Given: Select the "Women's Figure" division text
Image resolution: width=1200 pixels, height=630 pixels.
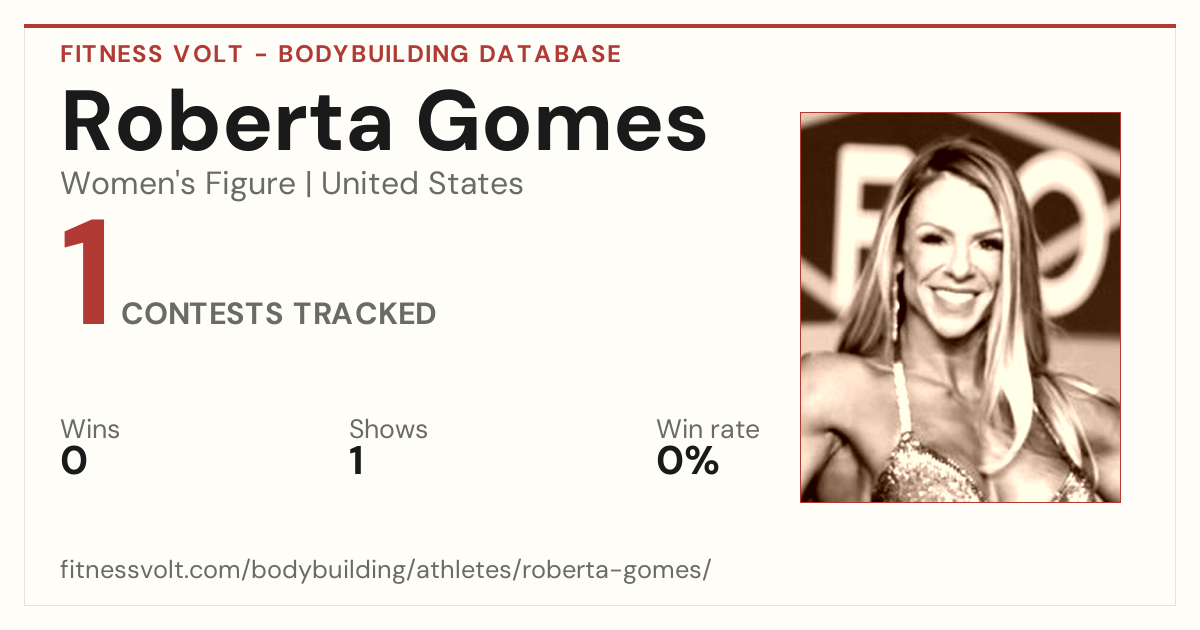Looking at the screenshot, I should click(x=178, y=184).
